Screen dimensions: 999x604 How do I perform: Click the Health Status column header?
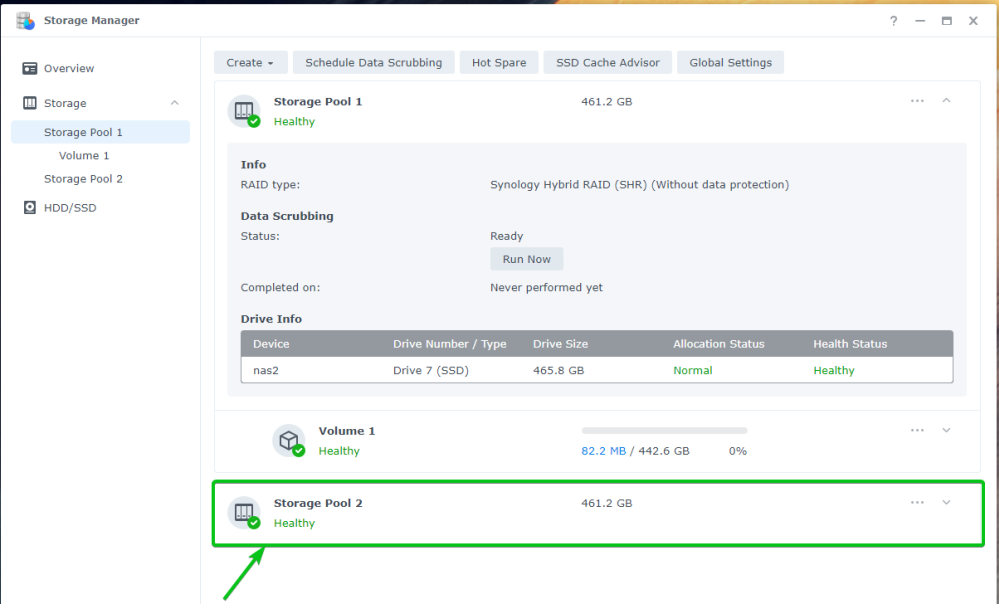point(850,344)
